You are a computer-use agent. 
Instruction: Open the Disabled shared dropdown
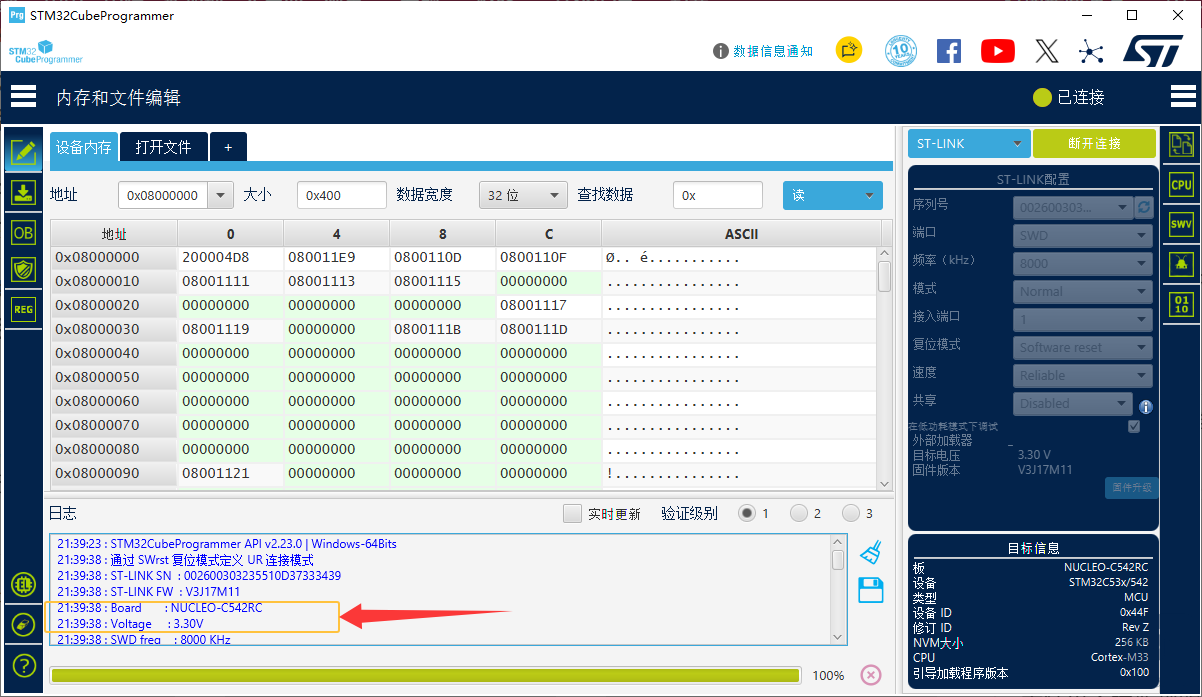pos(1073,404)
